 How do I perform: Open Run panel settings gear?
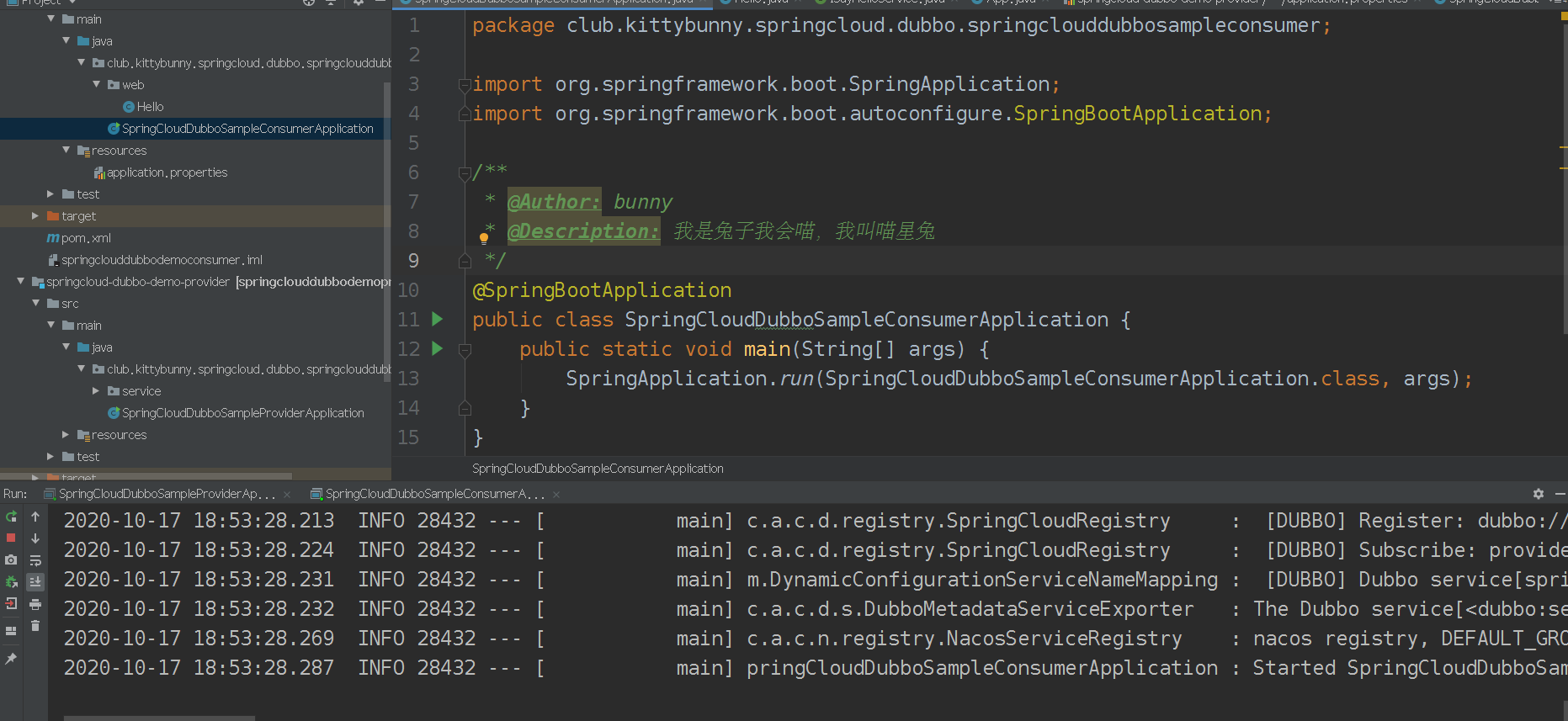tap(1539, 494)
